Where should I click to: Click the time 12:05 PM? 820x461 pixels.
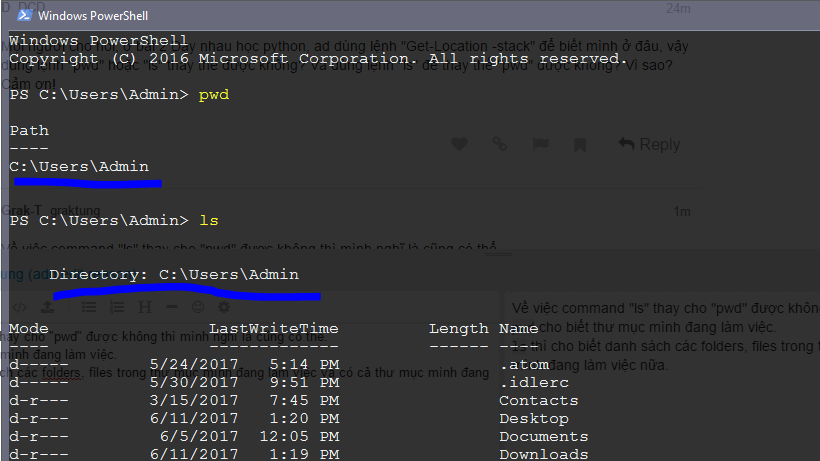click(300, 436)
